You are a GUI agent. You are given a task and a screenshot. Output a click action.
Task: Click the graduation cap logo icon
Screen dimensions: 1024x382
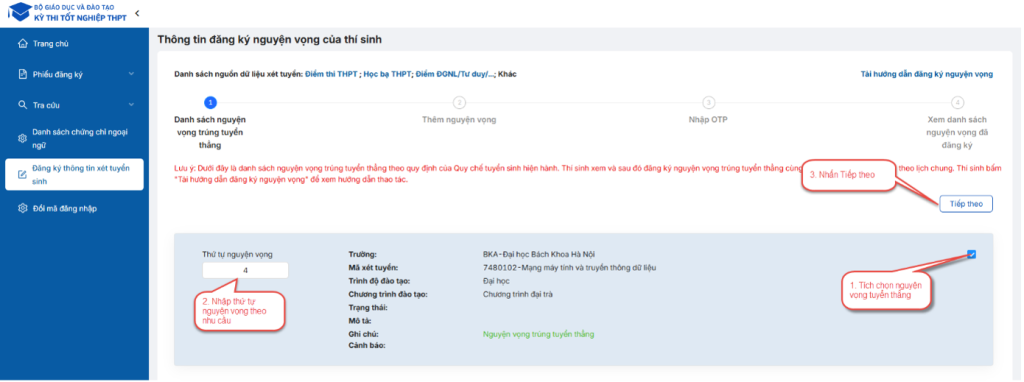click(x=19, y=12)
